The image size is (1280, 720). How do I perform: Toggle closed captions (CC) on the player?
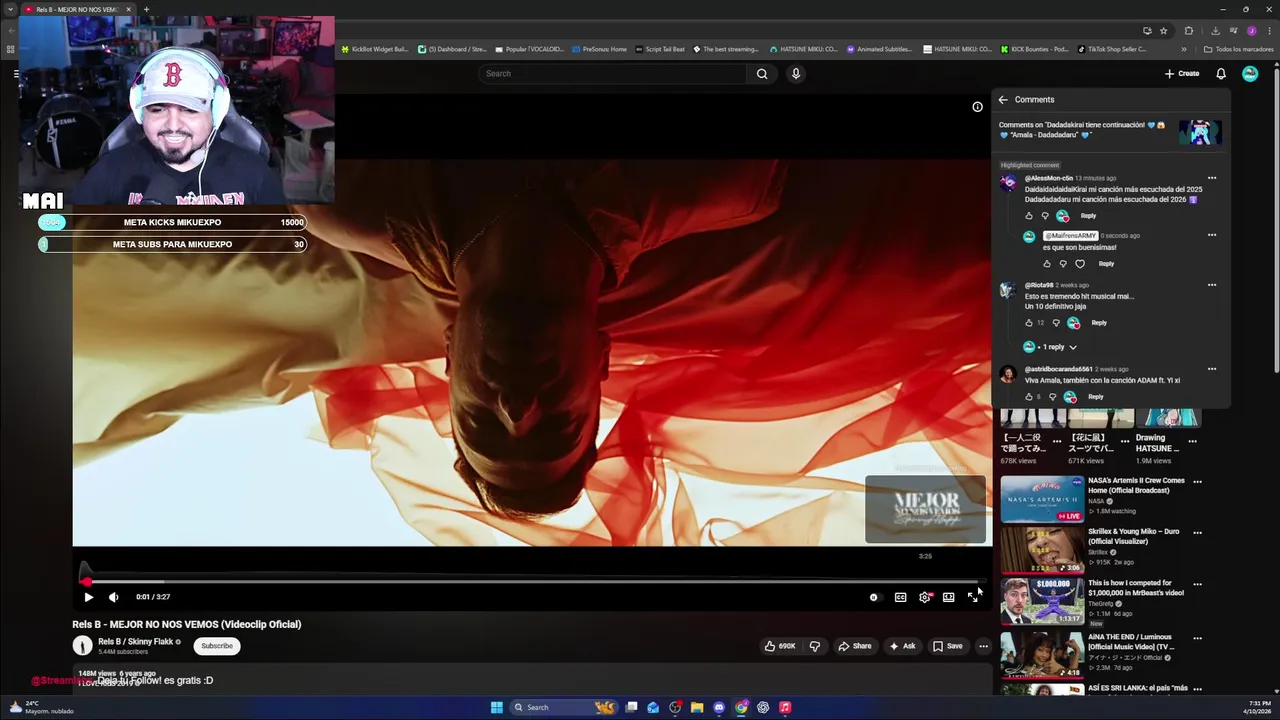(x=900, y=597)
